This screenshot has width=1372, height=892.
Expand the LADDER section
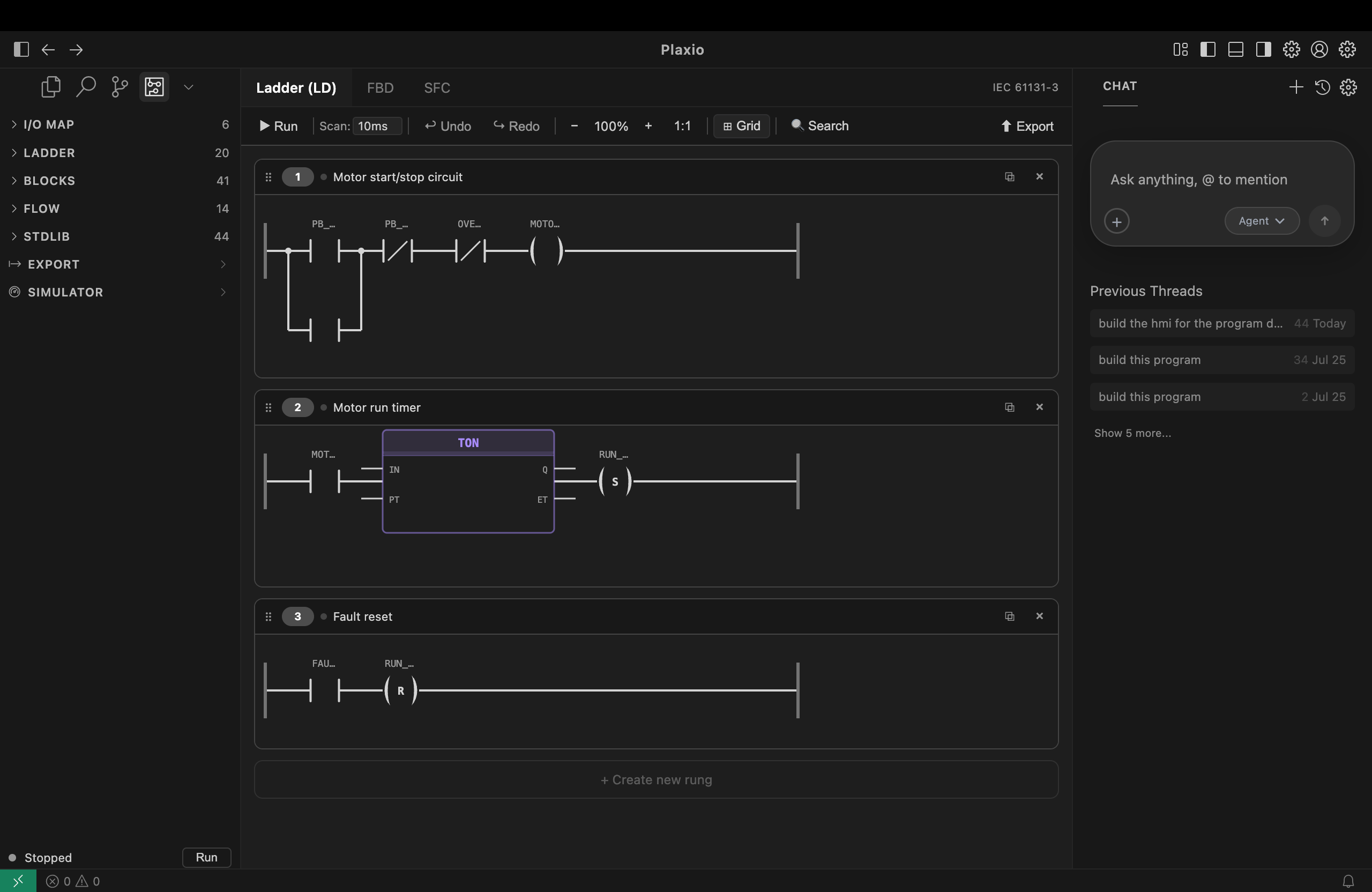coord(120,153)
